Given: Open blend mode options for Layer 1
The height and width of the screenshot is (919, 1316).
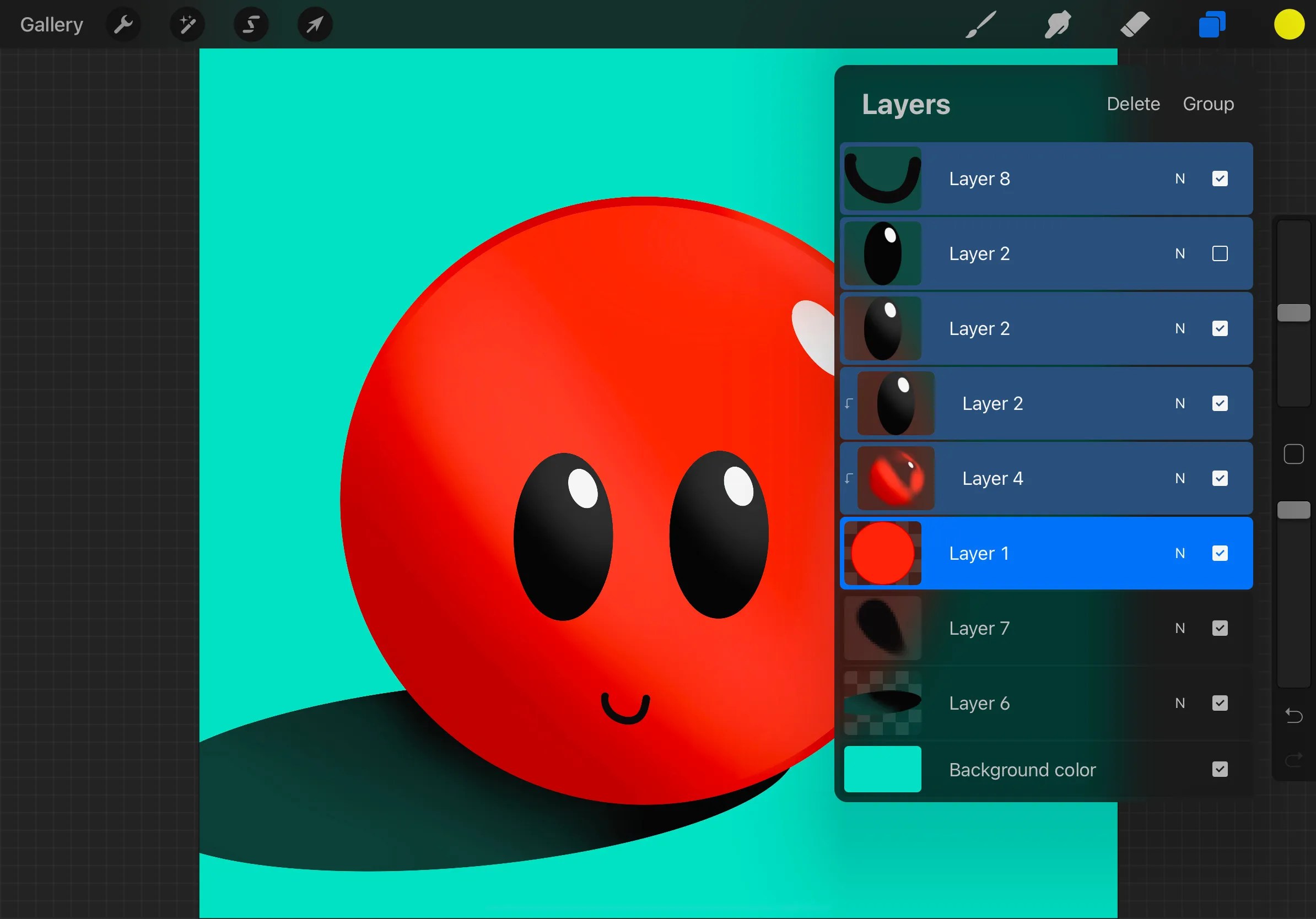Looking at the screenshot, I should [x=1180, y=553].
